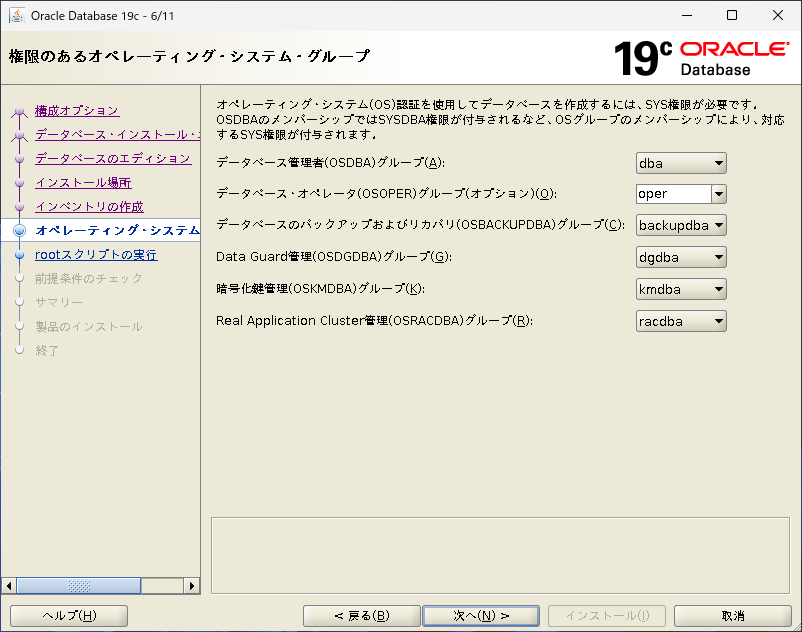
Task: Click the Java installer icon in title bar
Action: 17,16
